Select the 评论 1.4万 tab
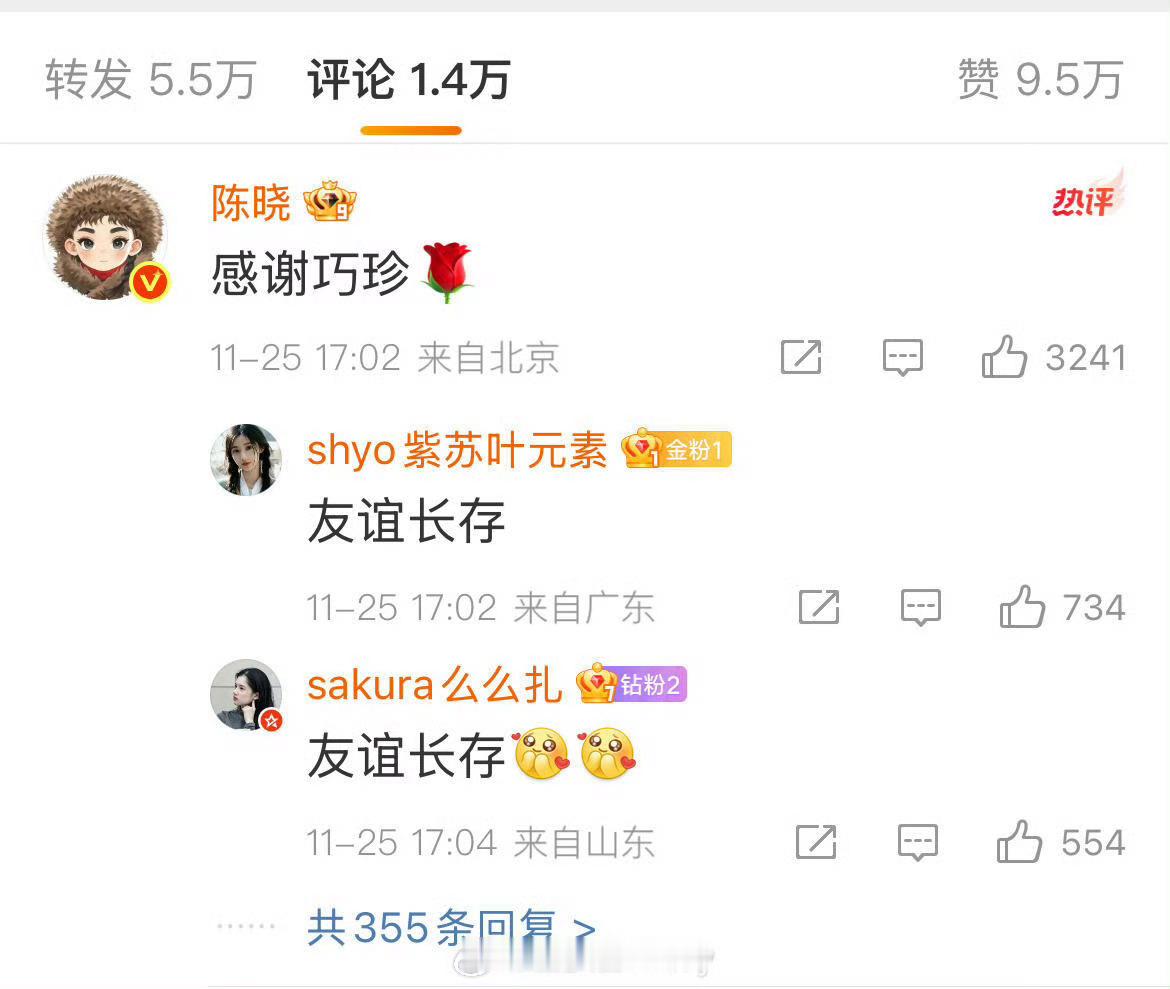The image size is (1170, 989). 410,79
